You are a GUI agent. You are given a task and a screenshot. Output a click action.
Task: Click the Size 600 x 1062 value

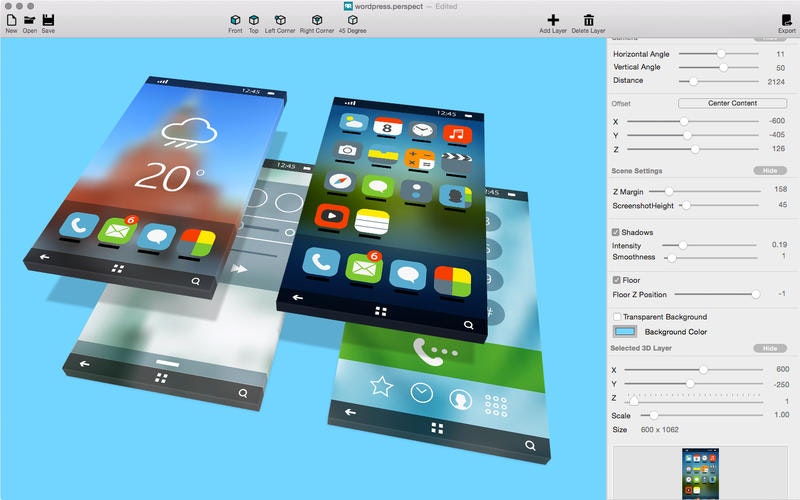(660, 430)
